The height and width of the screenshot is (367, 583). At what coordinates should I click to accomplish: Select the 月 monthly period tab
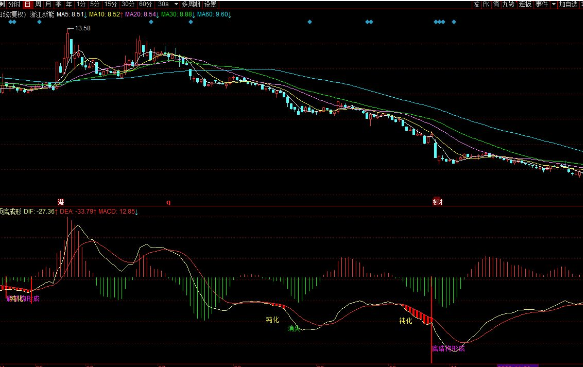(x=48, y=4)
